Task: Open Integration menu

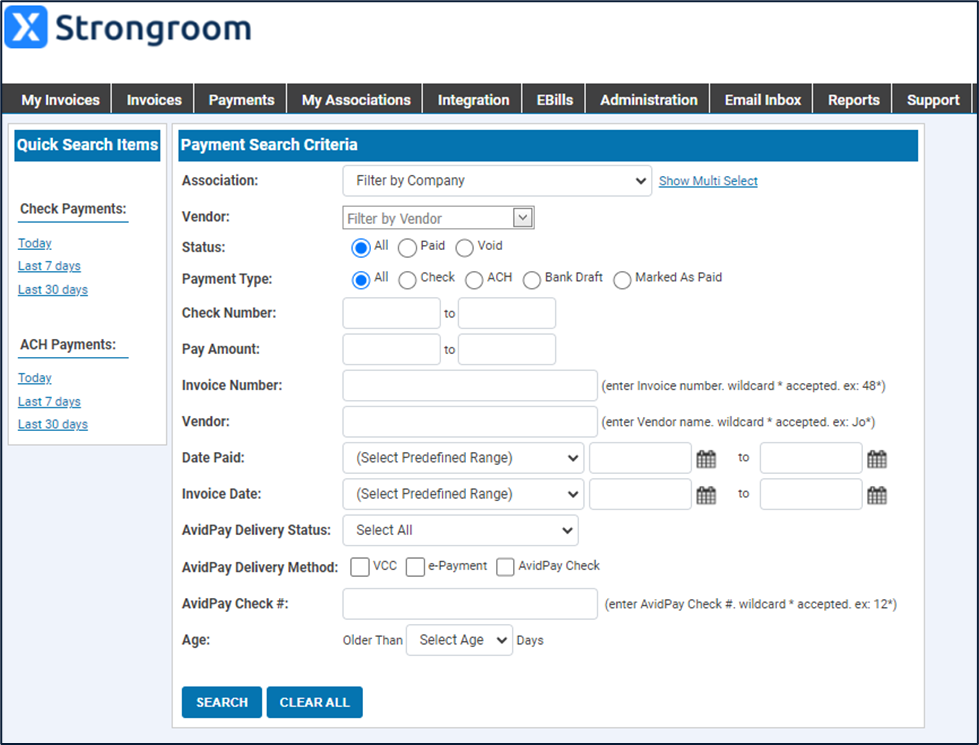Action: 473,100
